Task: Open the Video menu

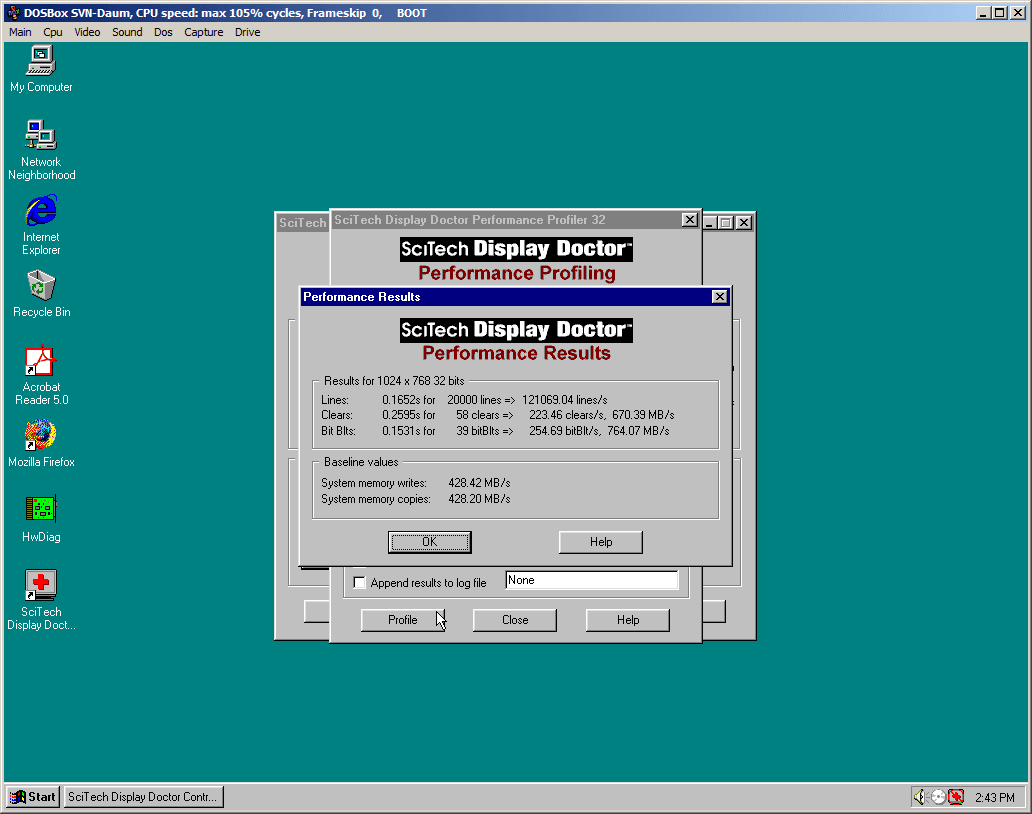Action: coord(87,32)
